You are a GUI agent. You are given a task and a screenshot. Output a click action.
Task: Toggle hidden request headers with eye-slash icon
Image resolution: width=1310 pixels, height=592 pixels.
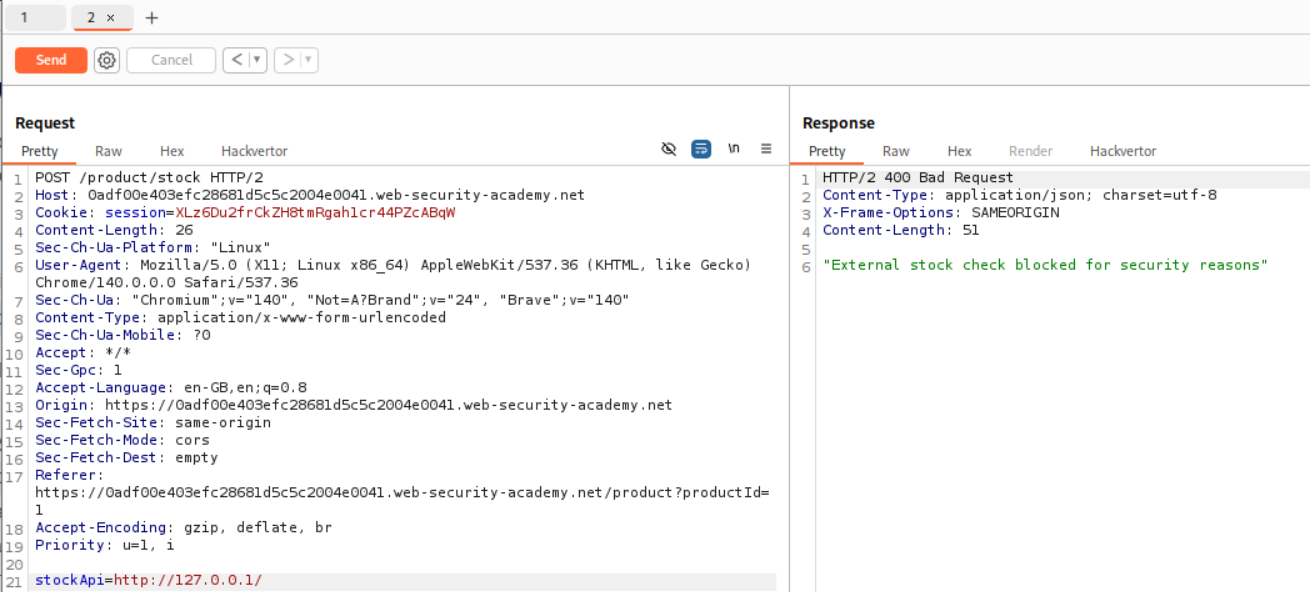pyautogui.click(x=669, y=149)
